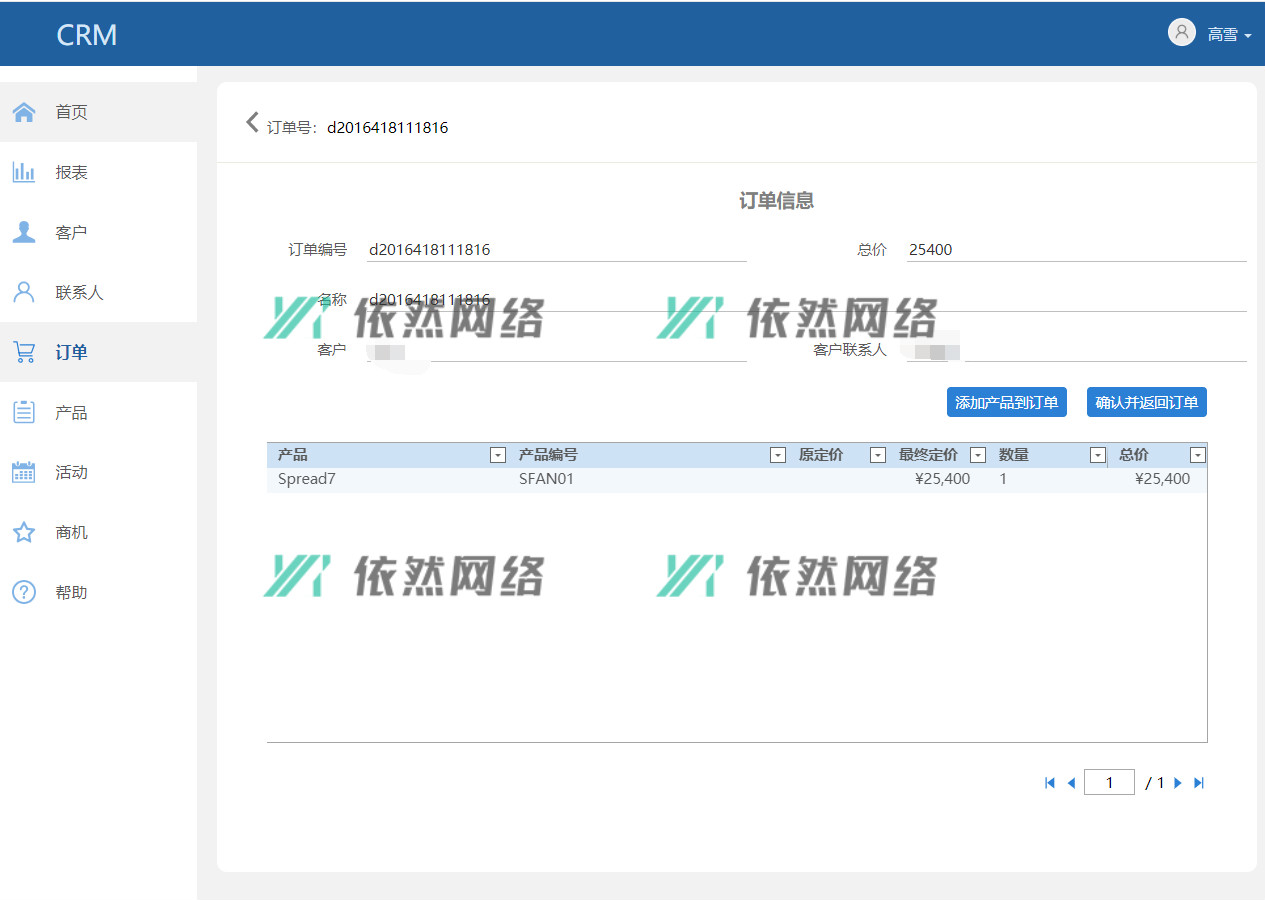Click the shopping cart orders icon
1265x900 pixels.
(24, 352)
